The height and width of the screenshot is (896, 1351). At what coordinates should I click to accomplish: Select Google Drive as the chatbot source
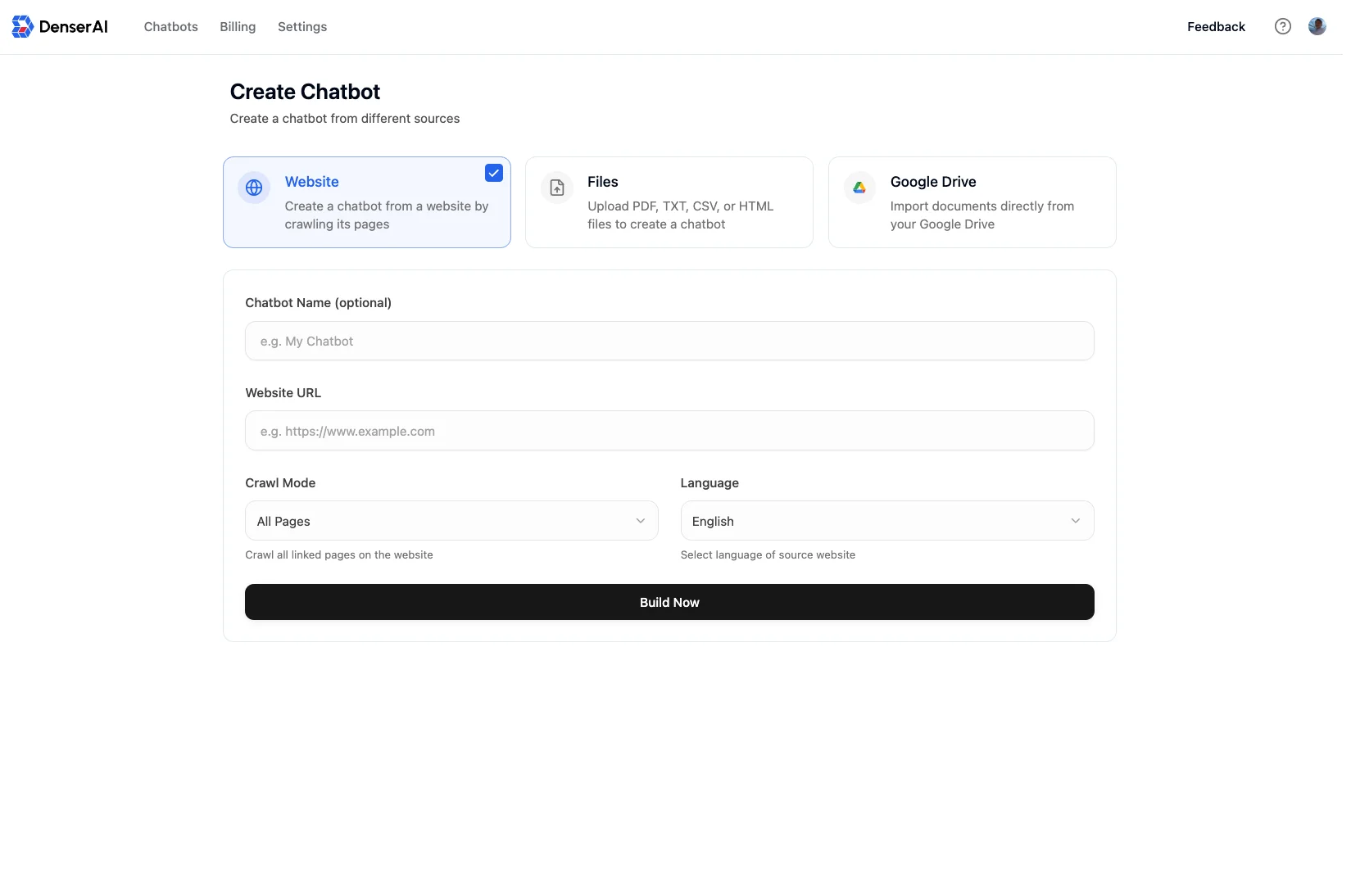(972, 202)
